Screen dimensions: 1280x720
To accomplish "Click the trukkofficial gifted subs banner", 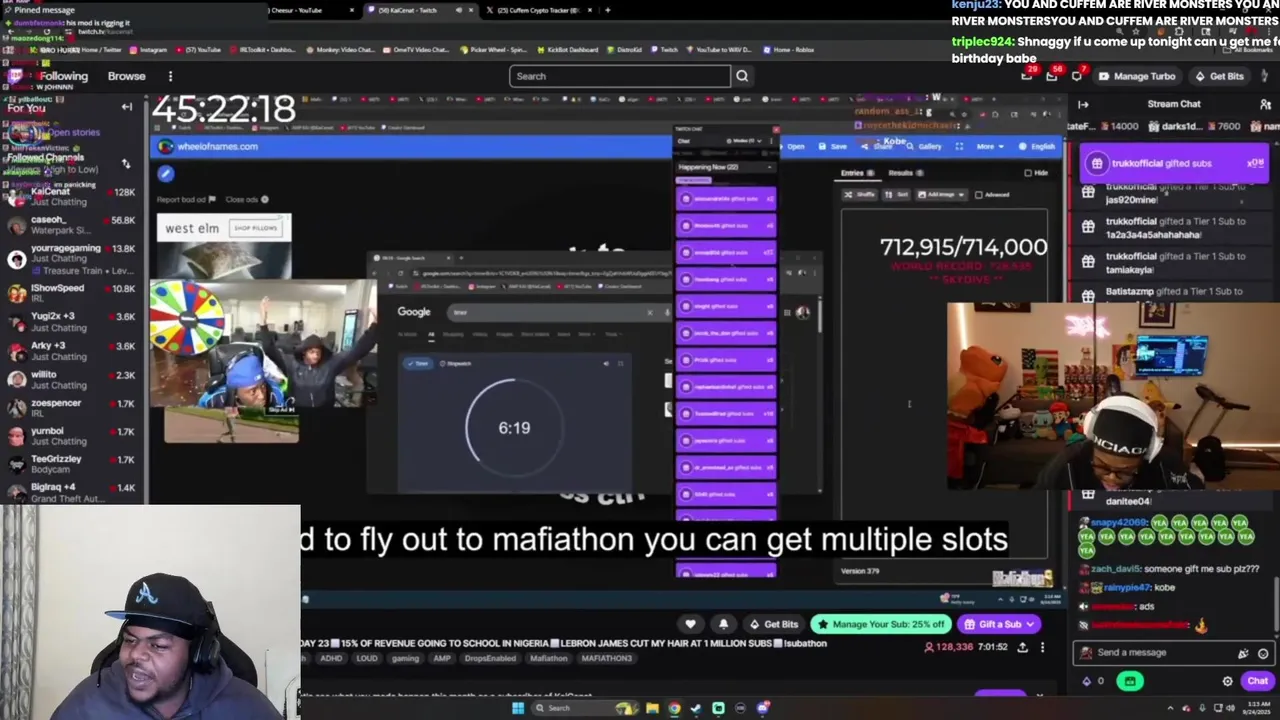I will (x=1174, y=164).
